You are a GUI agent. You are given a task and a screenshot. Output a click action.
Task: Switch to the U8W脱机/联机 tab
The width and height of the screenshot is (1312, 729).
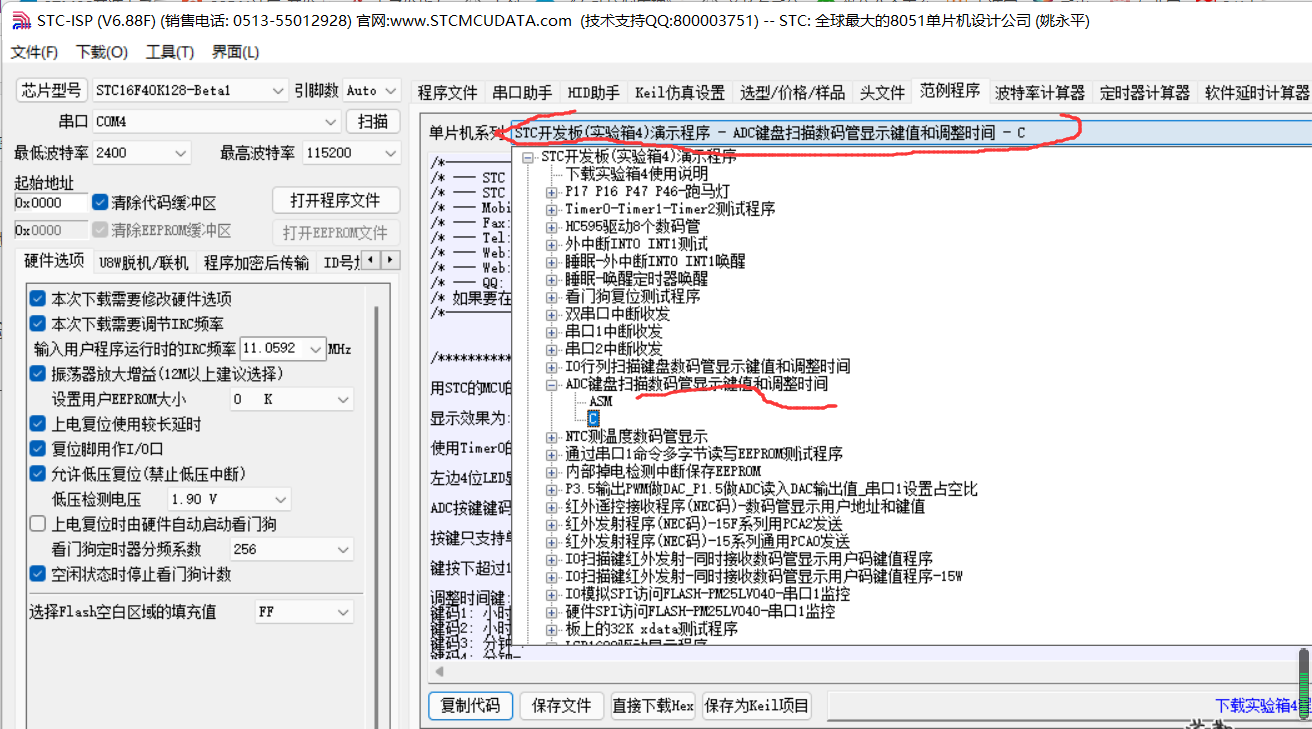144,263
